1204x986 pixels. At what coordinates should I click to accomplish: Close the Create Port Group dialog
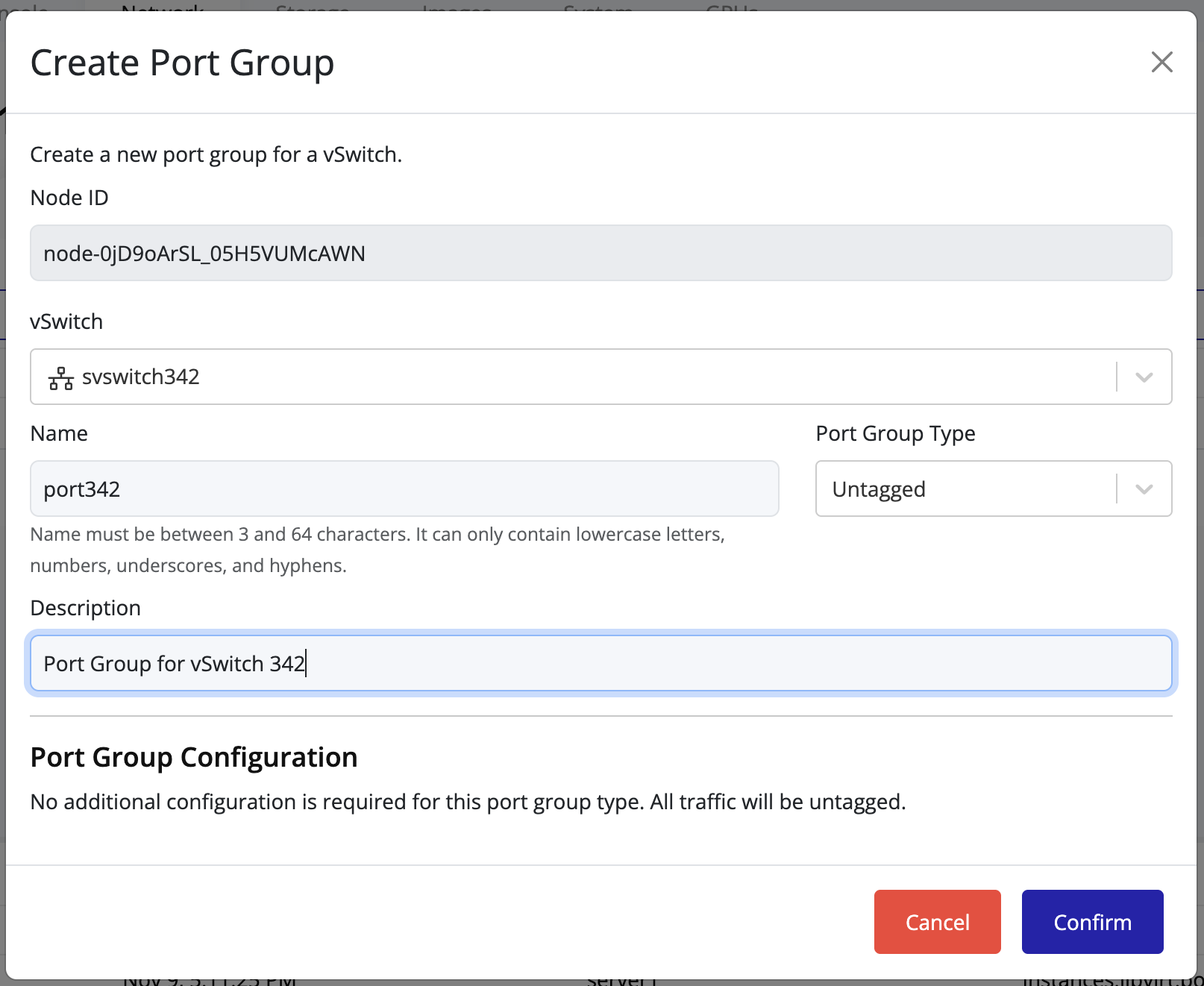point(1161,63)
